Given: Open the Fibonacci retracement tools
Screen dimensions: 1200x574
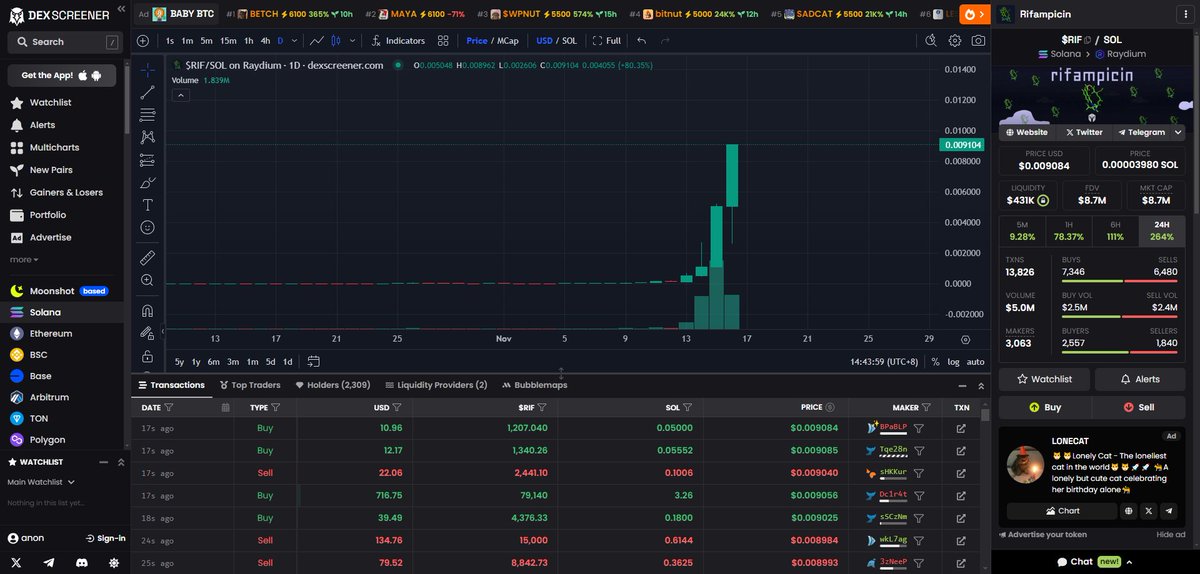Looking at the screenshot, I should tap(148, 114).
